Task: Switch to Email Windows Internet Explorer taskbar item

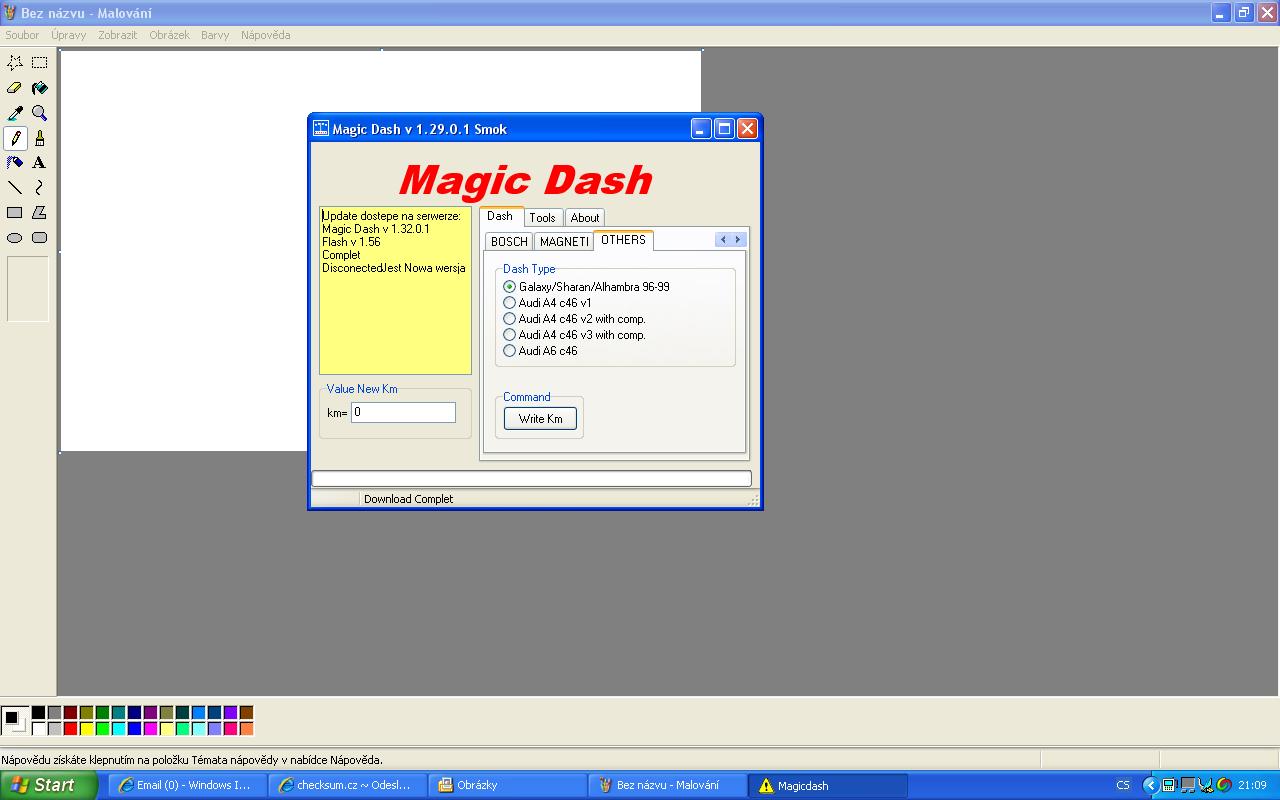Action: coord(187,785)
